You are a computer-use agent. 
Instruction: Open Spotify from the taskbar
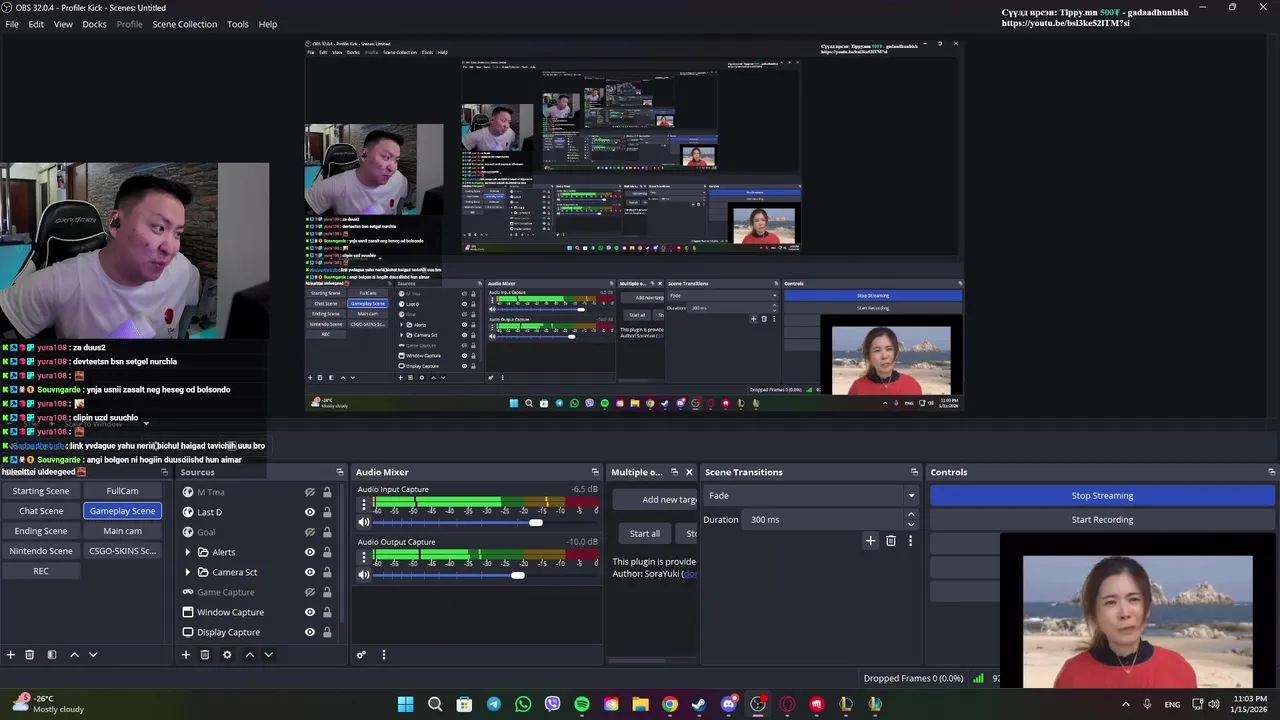(x=582, y=704)
